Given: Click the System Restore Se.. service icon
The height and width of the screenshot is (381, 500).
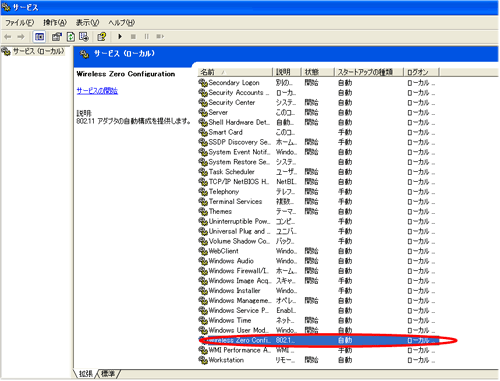Looking at the screenshot, I should coord(203,162).
